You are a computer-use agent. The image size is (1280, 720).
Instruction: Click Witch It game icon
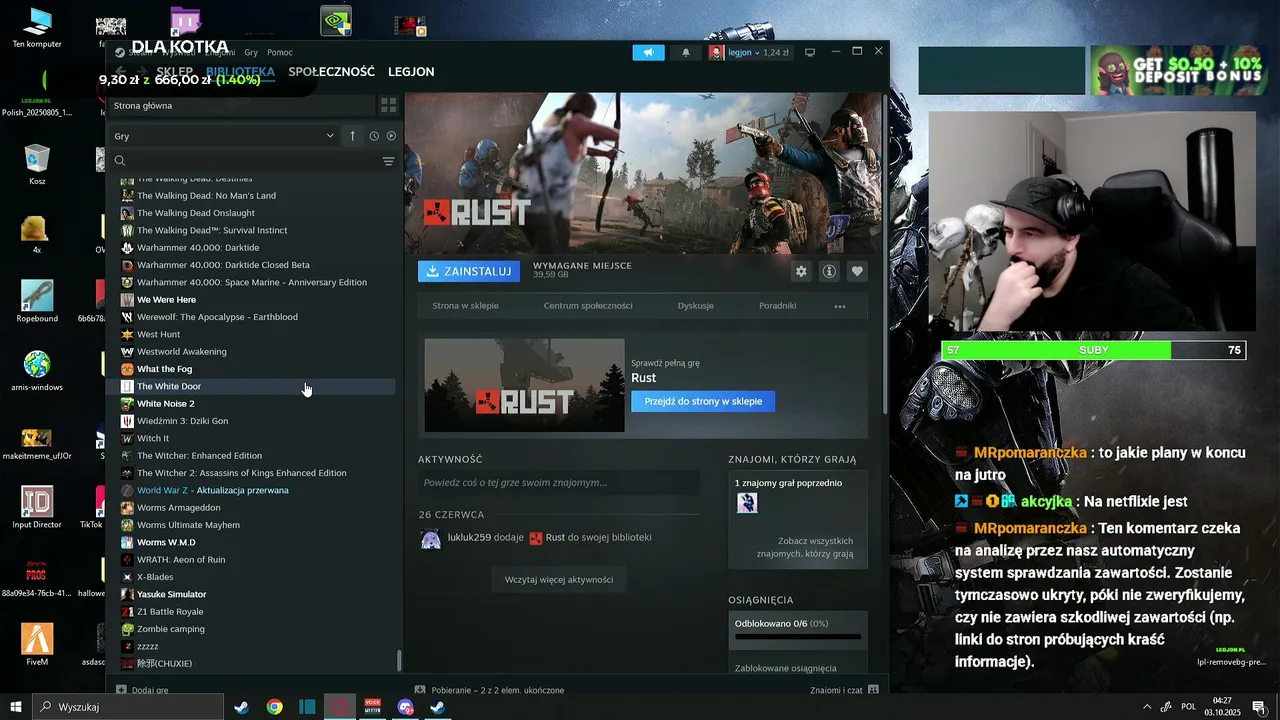click(127, 438)
